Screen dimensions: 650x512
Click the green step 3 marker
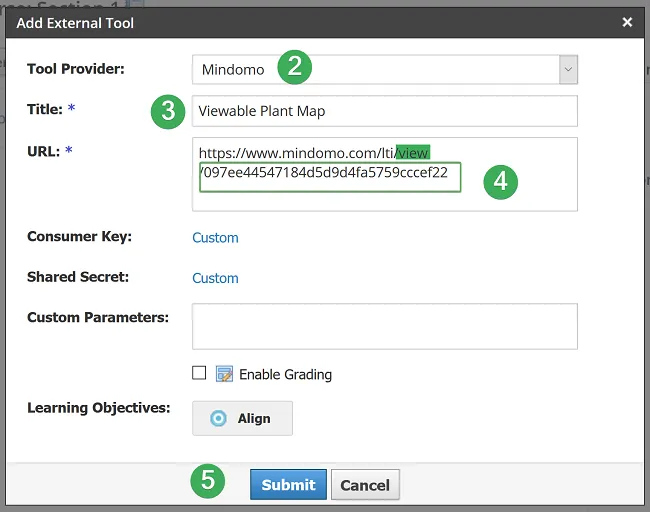point(168,111)
